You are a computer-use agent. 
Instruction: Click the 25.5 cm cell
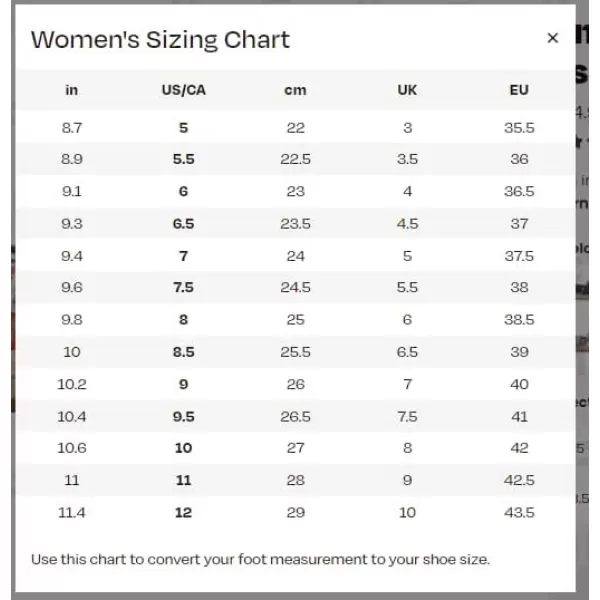[x=295, y=352]
